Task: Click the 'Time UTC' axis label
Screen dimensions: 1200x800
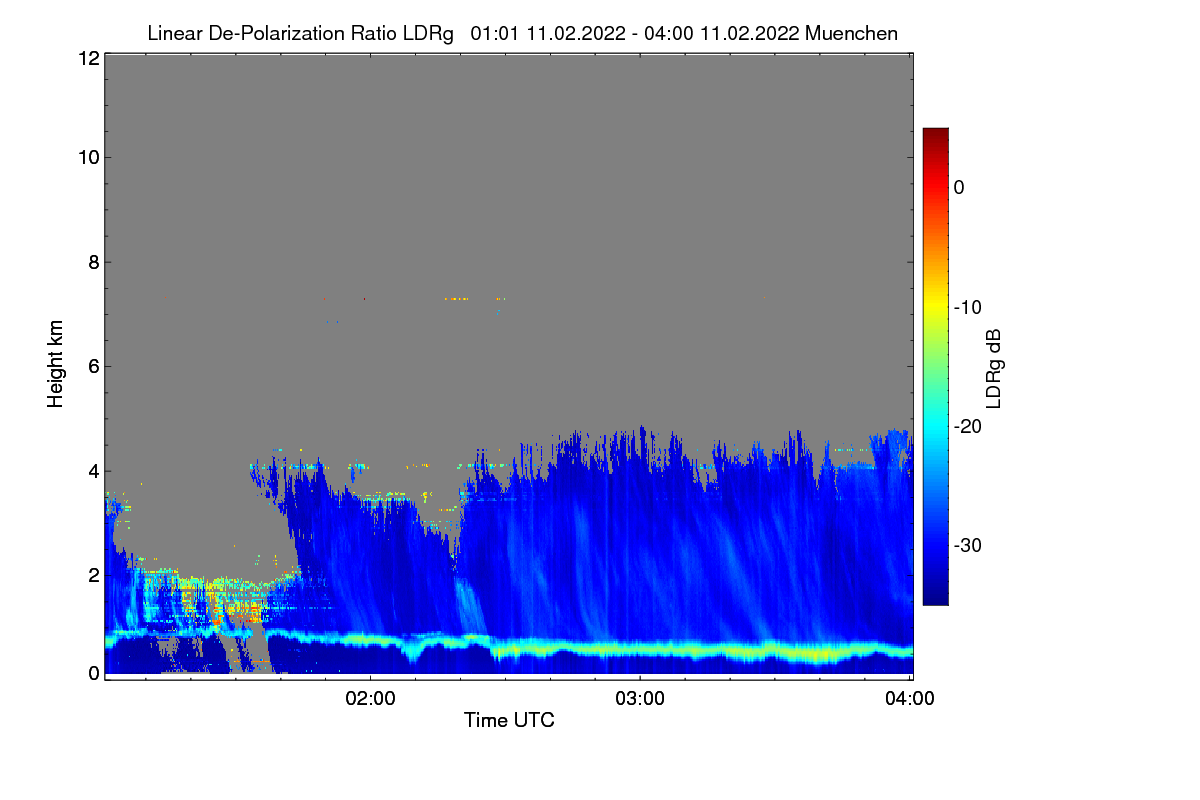Action: [509, 720]
